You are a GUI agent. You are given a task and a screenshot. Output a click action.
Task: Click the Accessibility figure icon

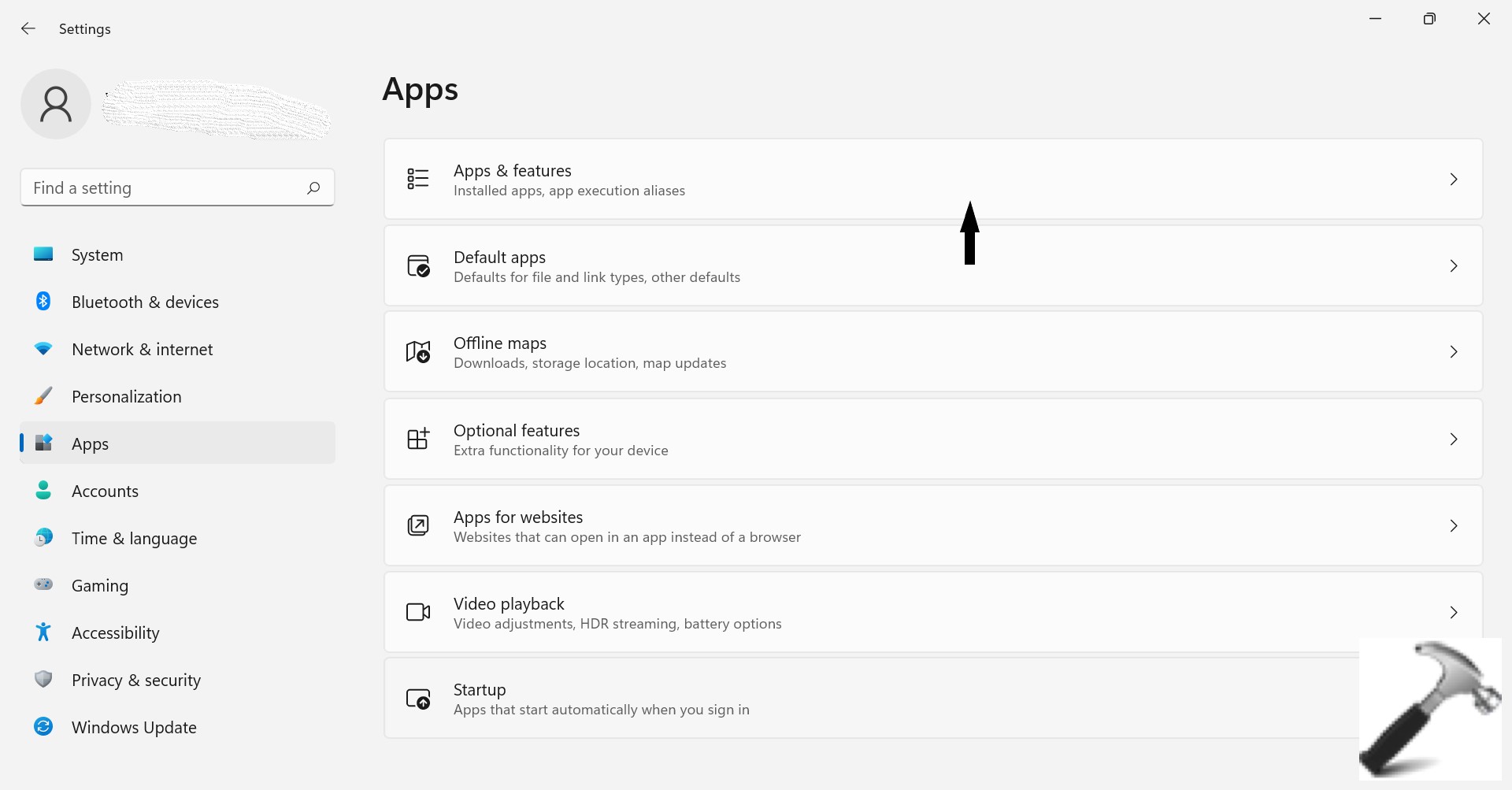[43, 632]
